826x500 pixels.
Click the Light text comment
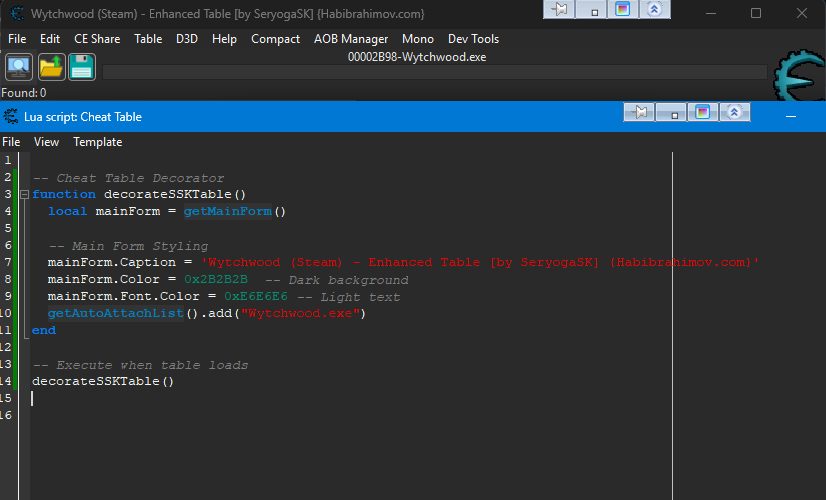click(349, 297)
